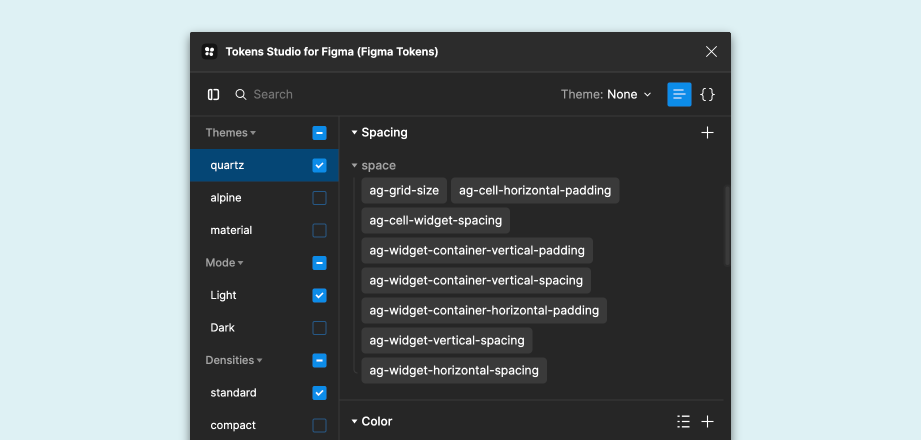Click the ag-grid-size token
This screenshot has width=921, height=440.
click(404, 190)
